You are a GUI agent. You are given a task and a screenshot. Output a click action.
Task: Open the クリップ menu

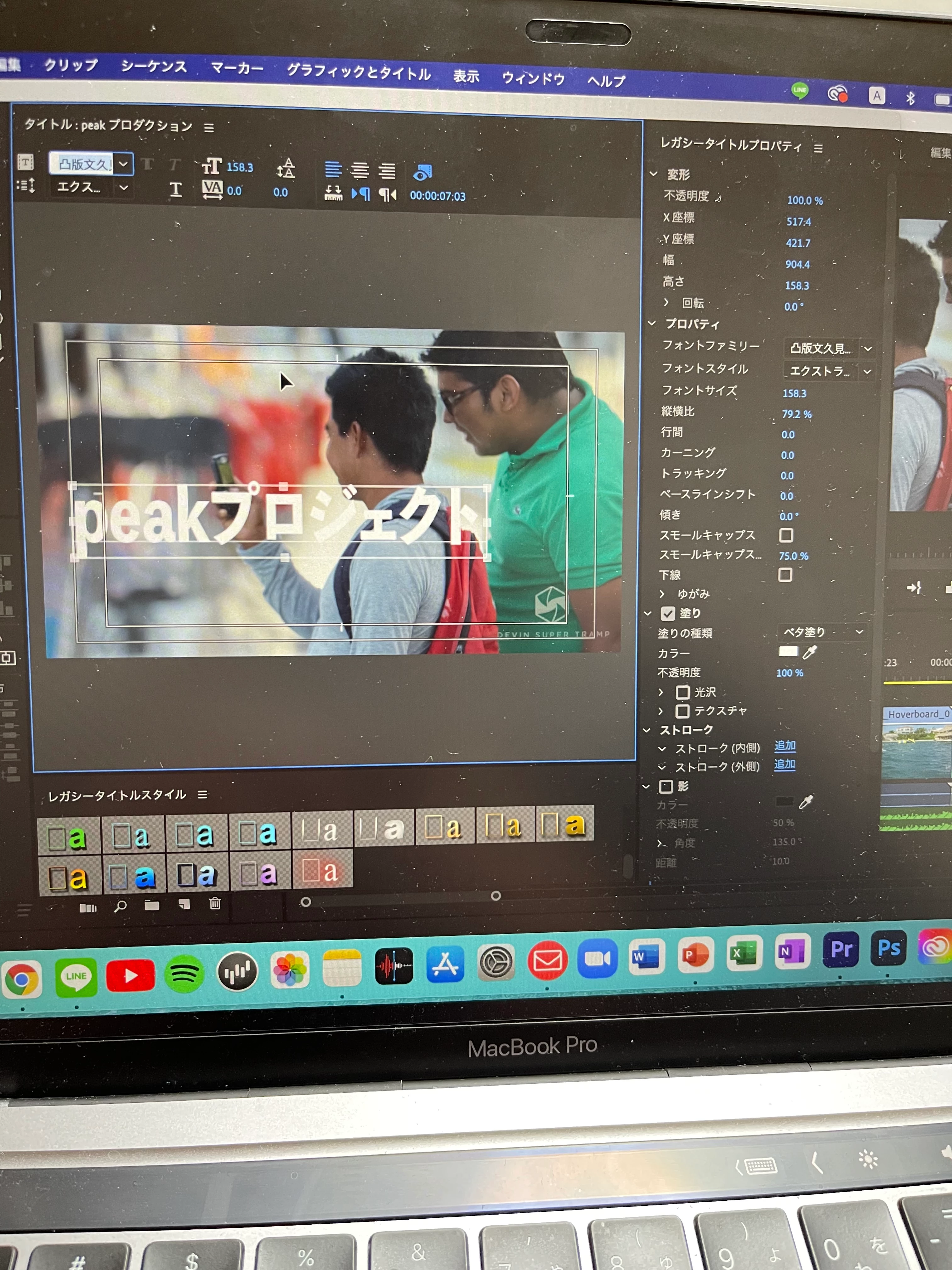click(x=72, y=65)
